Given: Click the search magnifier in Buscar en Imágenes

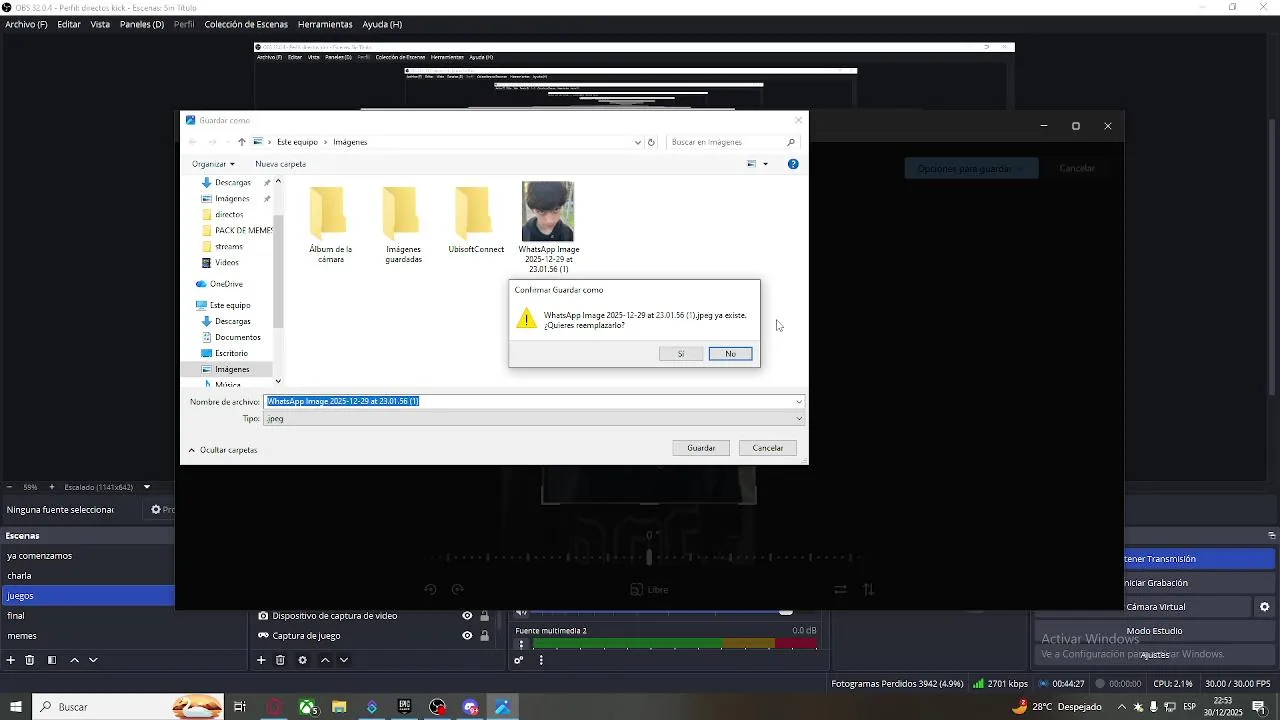Looking at the screenshot, I should (x=791, y=142).
